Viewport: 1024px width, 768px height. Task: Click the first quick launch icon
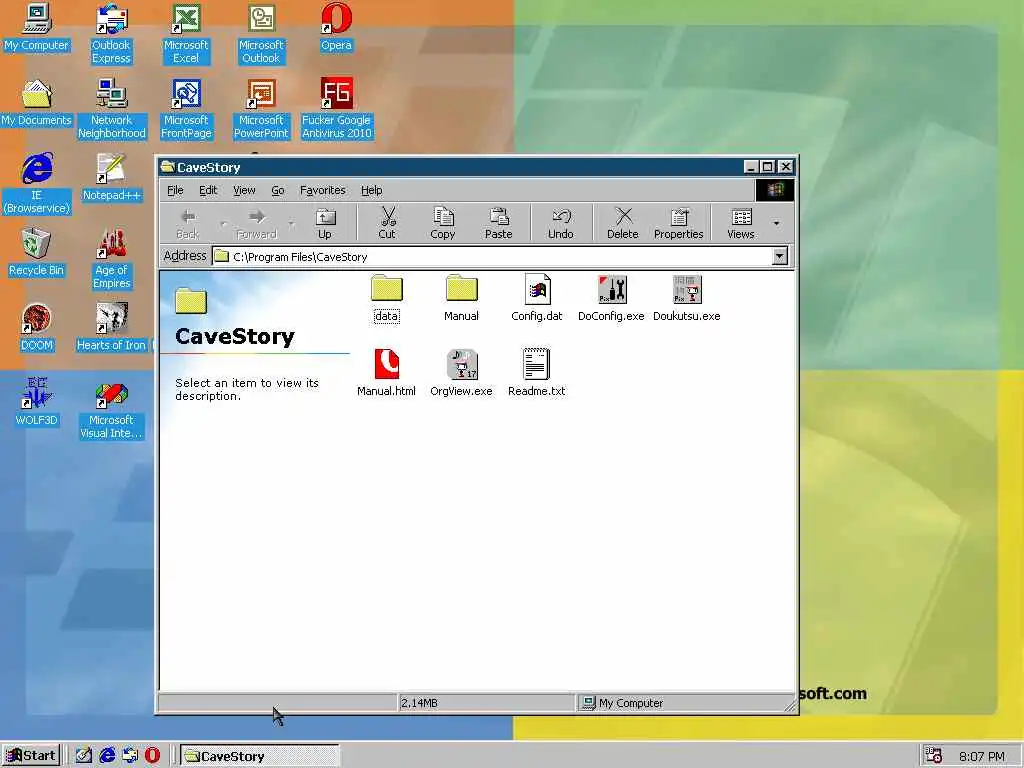tap(84, 756)
